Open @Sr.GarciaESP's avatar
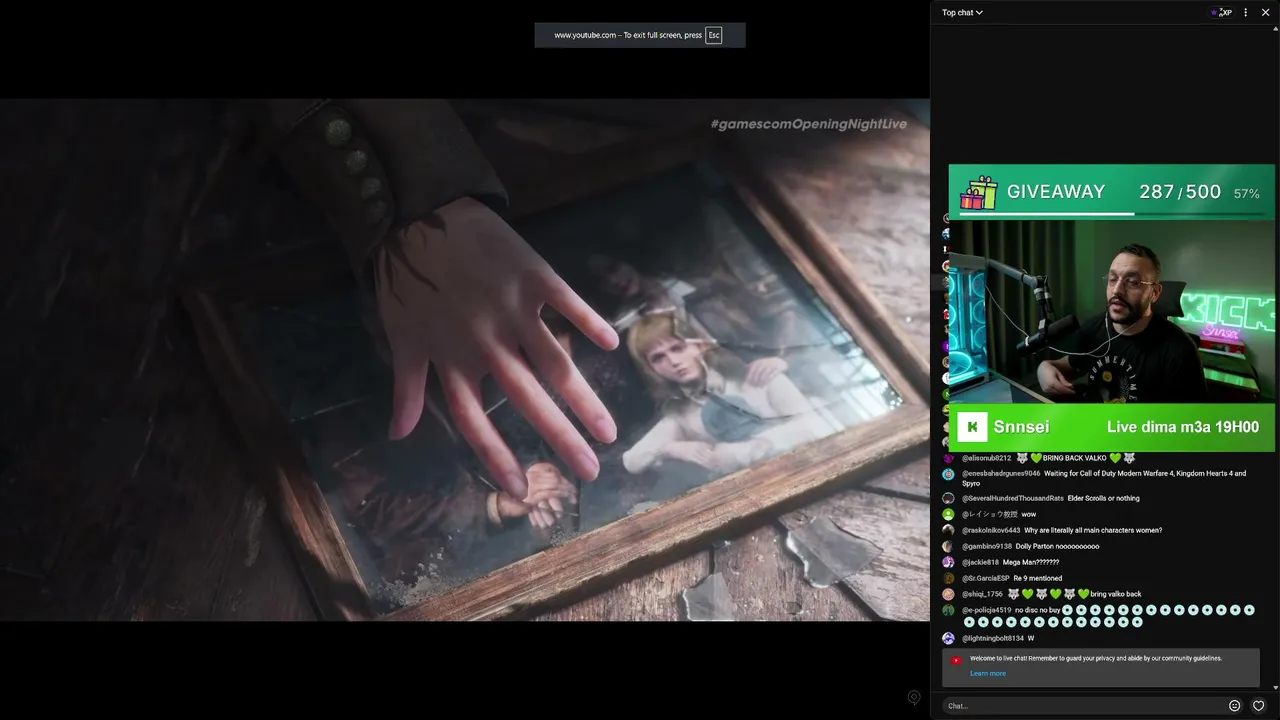The width and height of the screenshot is (1280, 720). click(948, 578)
